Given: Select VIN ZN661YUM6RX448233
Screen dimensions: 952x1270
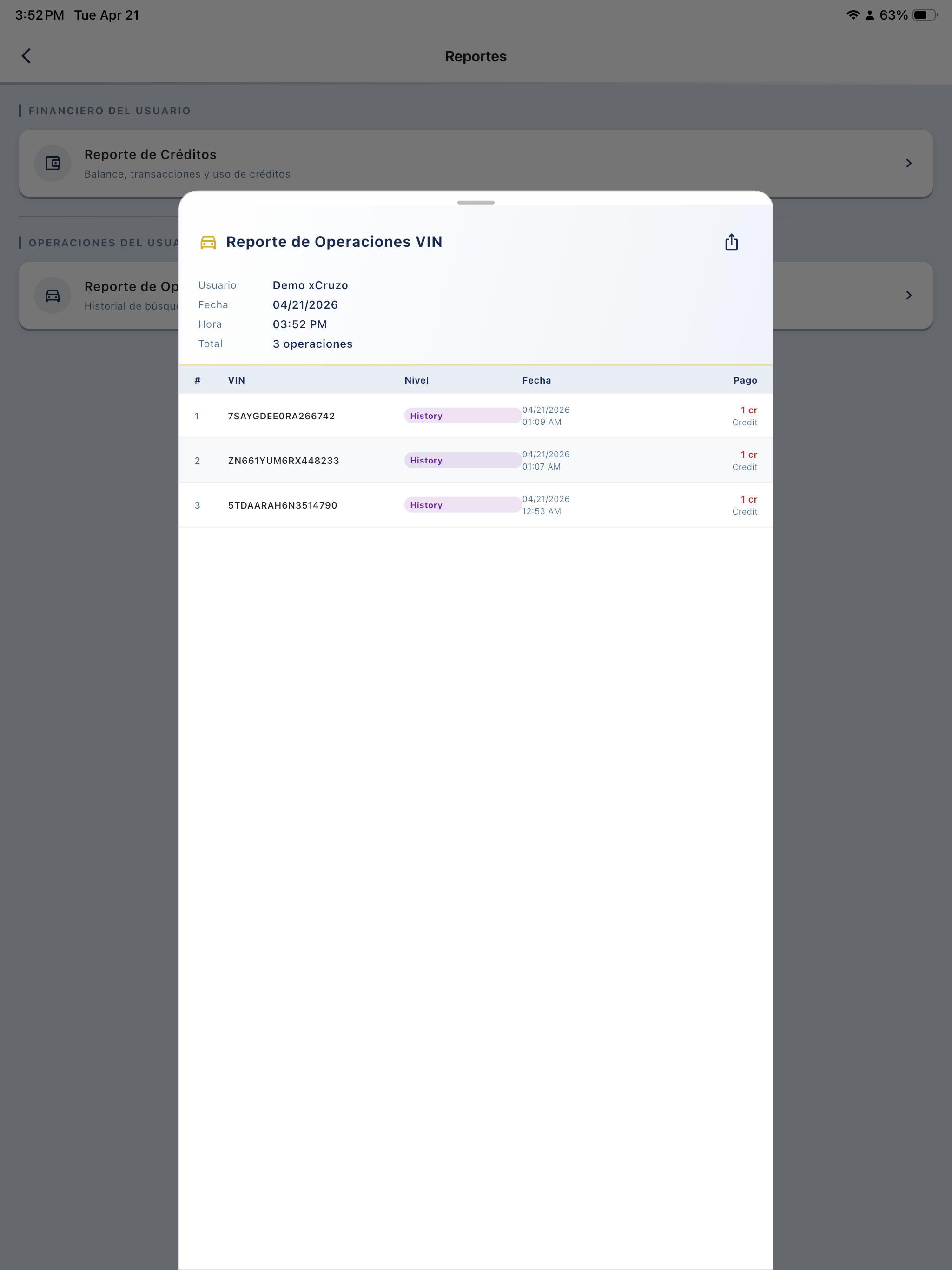Looking at the screenshot, I should (284, 461).
